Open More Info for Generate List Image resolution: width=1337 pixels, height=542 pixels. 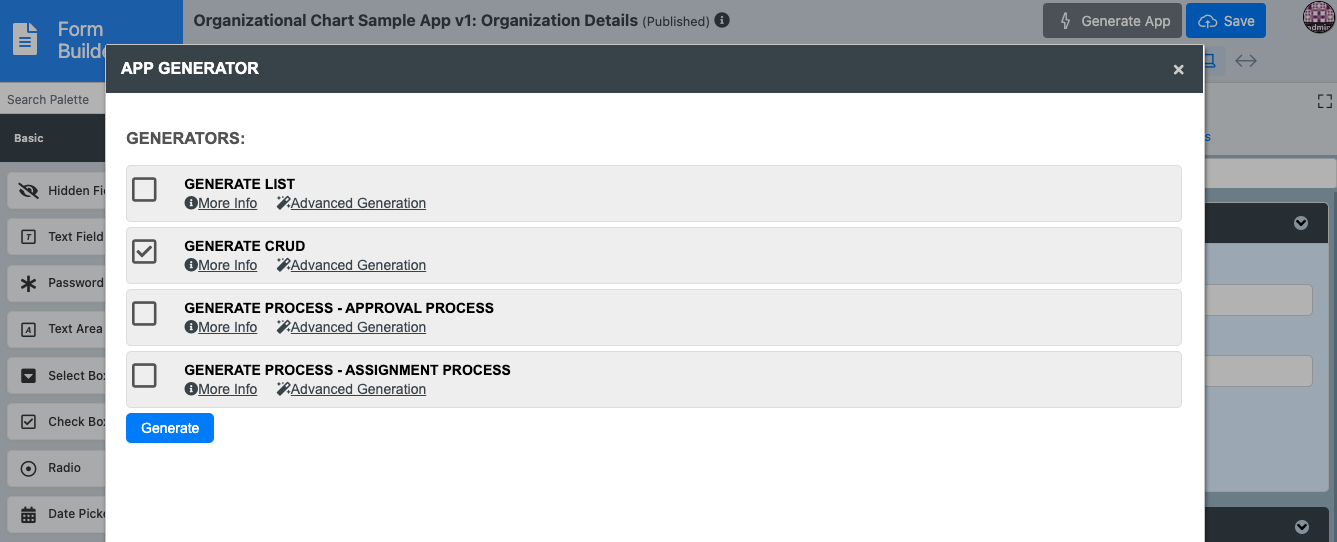click(221, 203)
